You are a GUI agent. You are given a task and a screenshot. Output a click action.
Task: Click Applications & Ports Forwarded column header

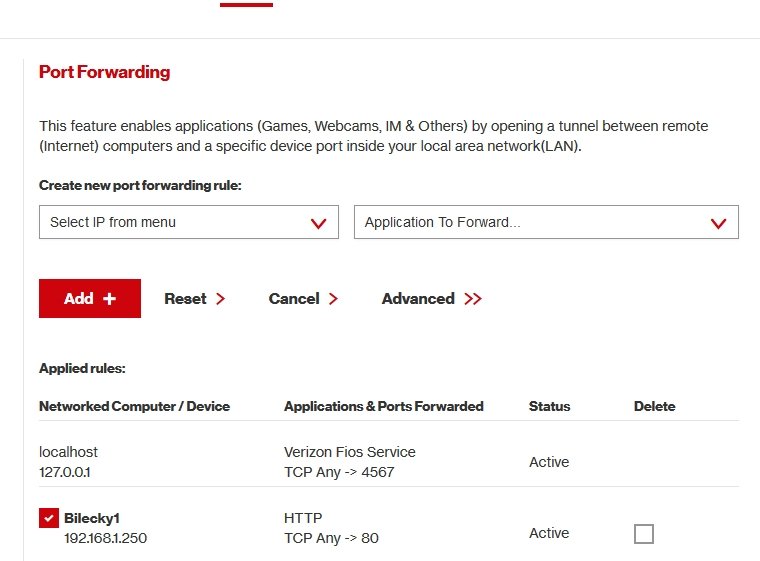(383, 406)
